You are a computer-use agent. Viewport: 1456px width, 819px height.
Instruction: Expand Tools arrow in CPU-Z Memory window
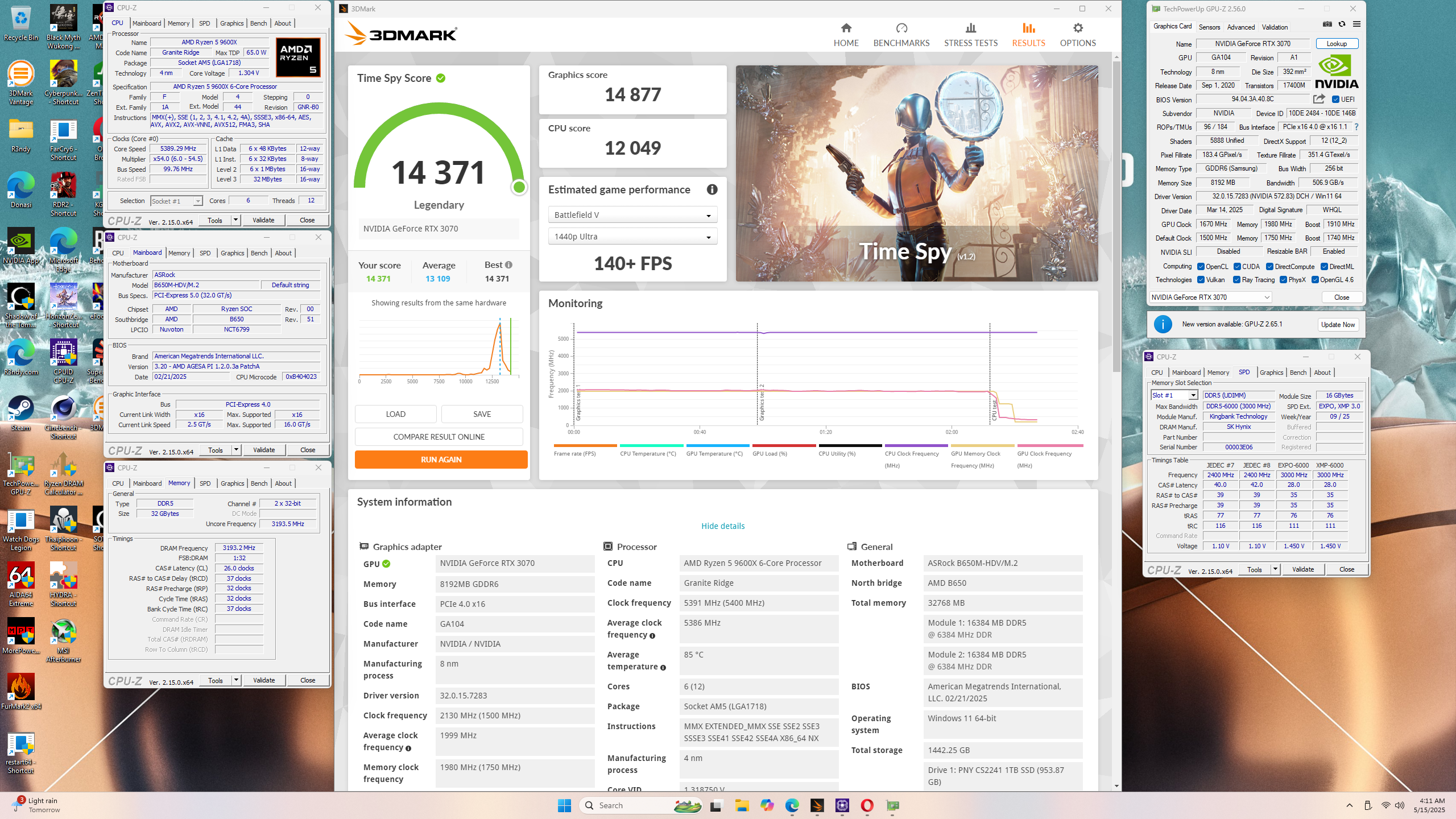(237, 680)
